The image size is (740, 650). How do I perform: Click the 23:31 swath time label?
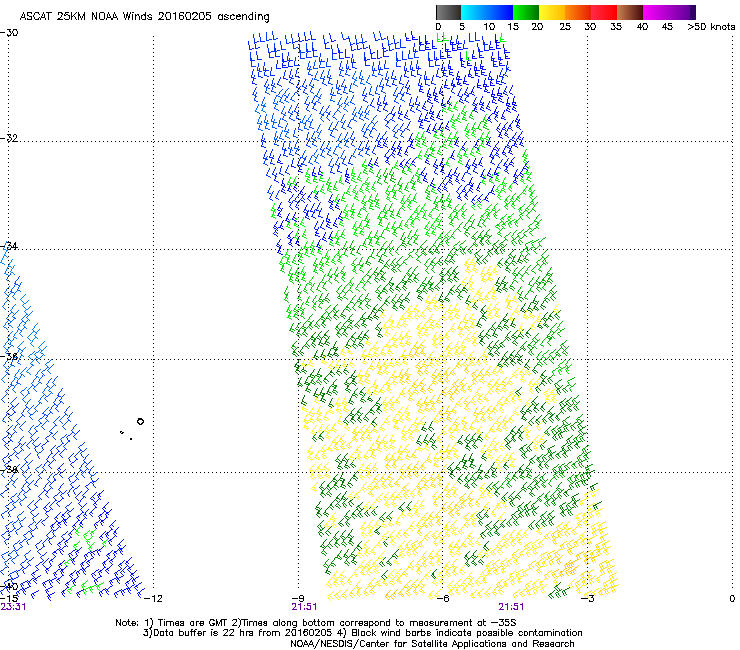[x=13, y=607]
